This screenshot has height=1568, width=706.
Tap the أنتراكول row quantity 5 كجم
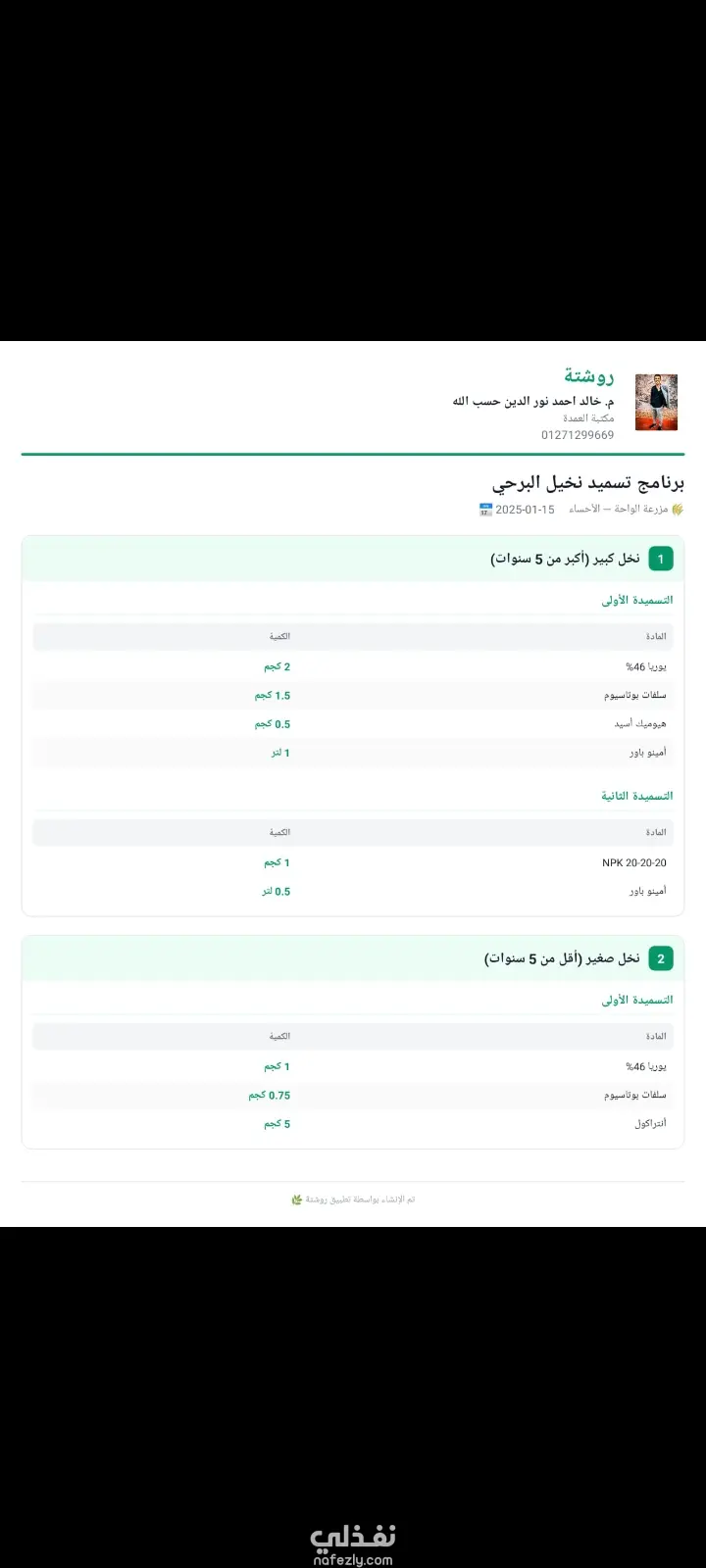pyautogui.click(x=277, y=1124)
